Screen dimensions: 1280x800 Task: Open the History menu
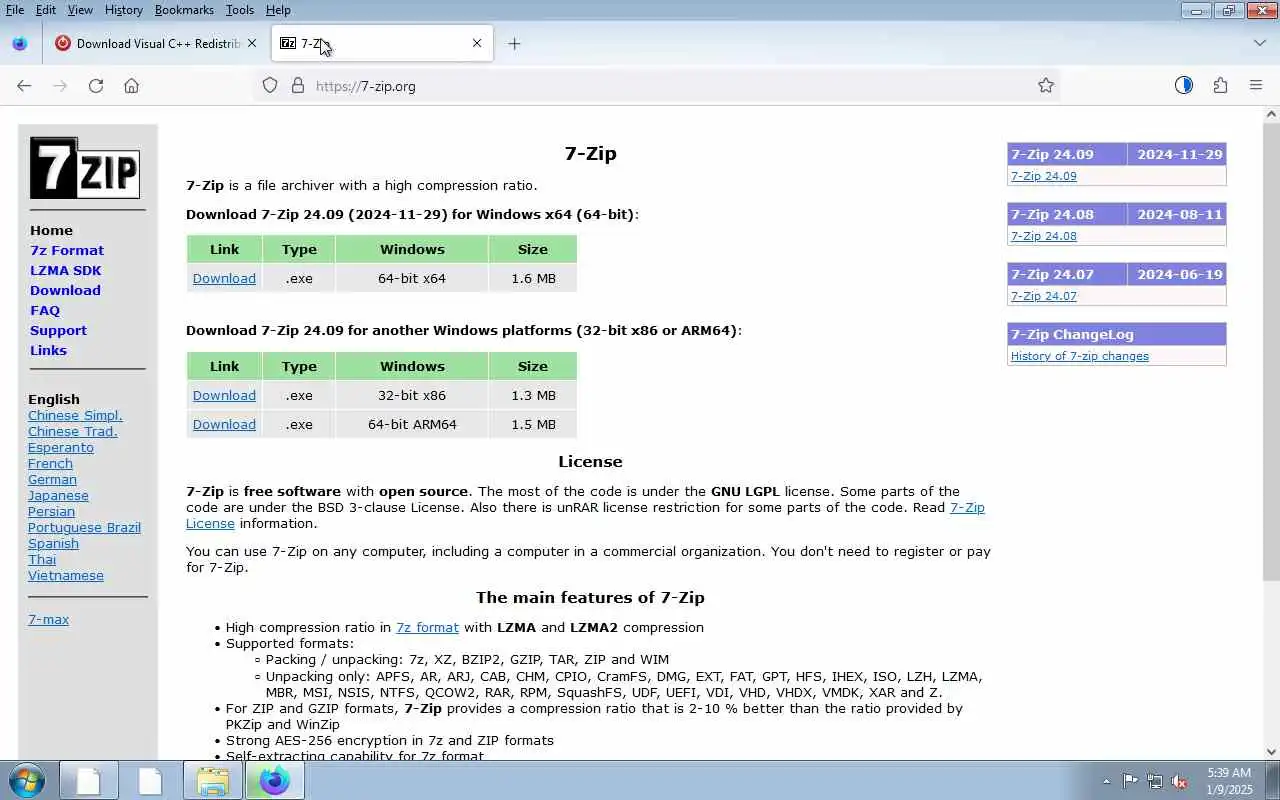(x=123, y=10)
